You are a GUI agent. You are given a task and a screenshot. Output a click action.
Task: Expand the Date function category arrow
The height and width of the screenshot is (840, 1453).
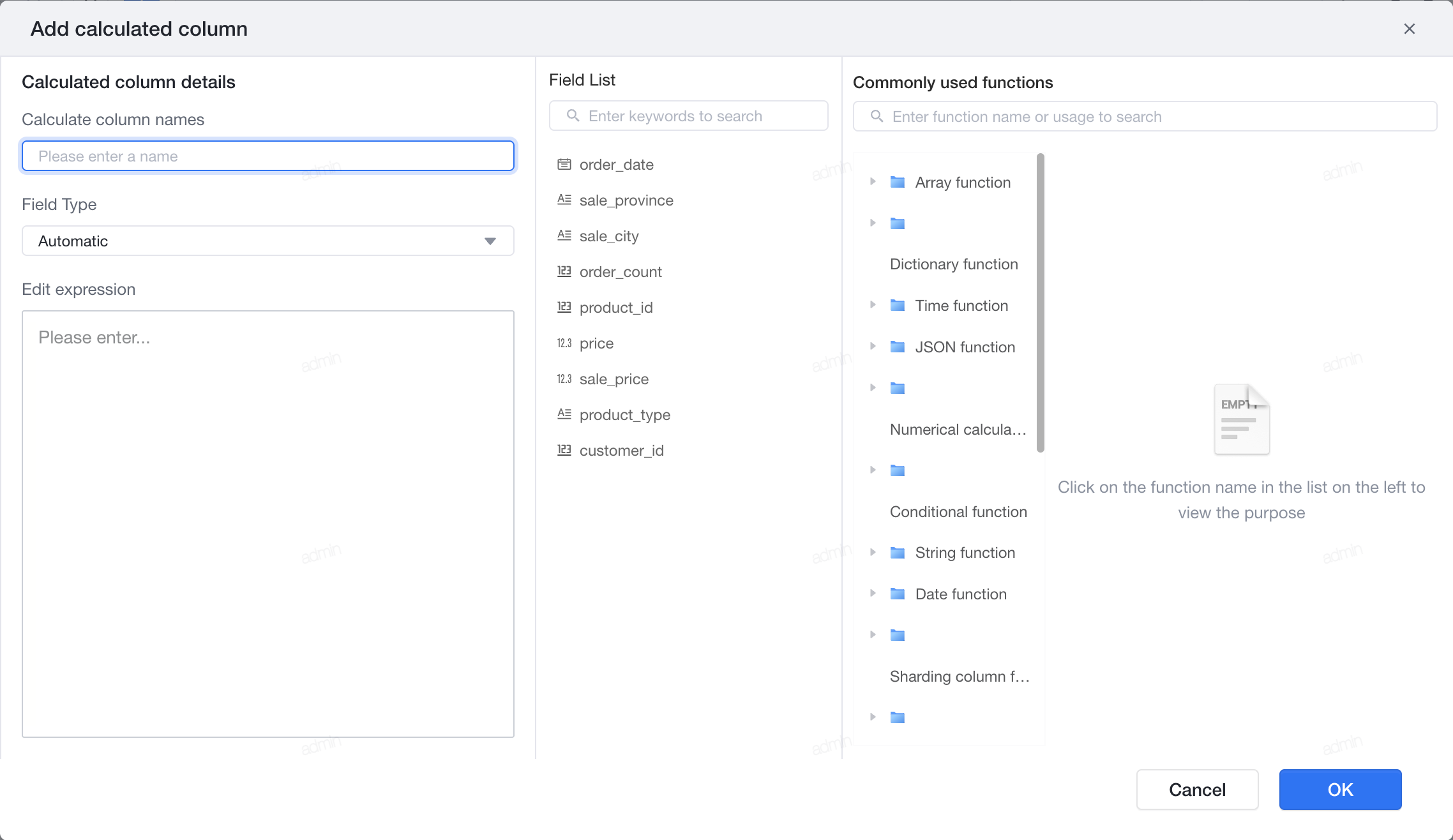pyautogui.click(x=873, y=594)
